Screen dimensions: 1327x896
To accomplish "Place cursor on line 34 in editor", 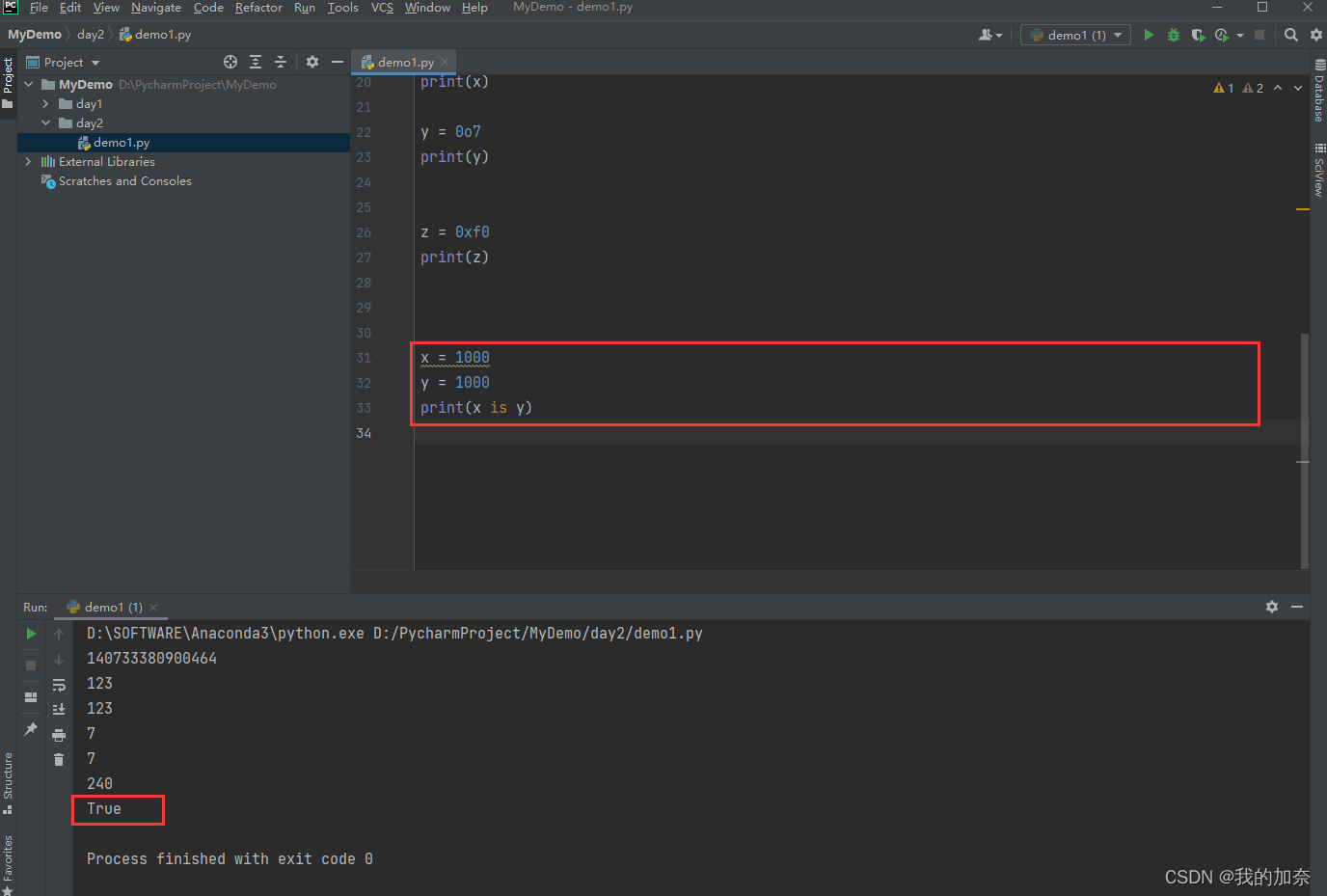I will coord(861,433).
